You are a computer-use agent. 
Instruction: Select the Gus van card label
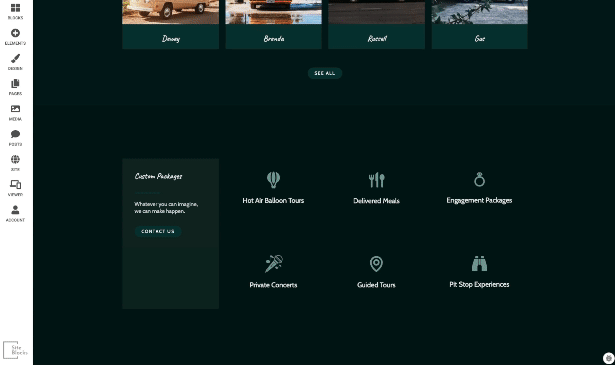click(x=480, y=38)
